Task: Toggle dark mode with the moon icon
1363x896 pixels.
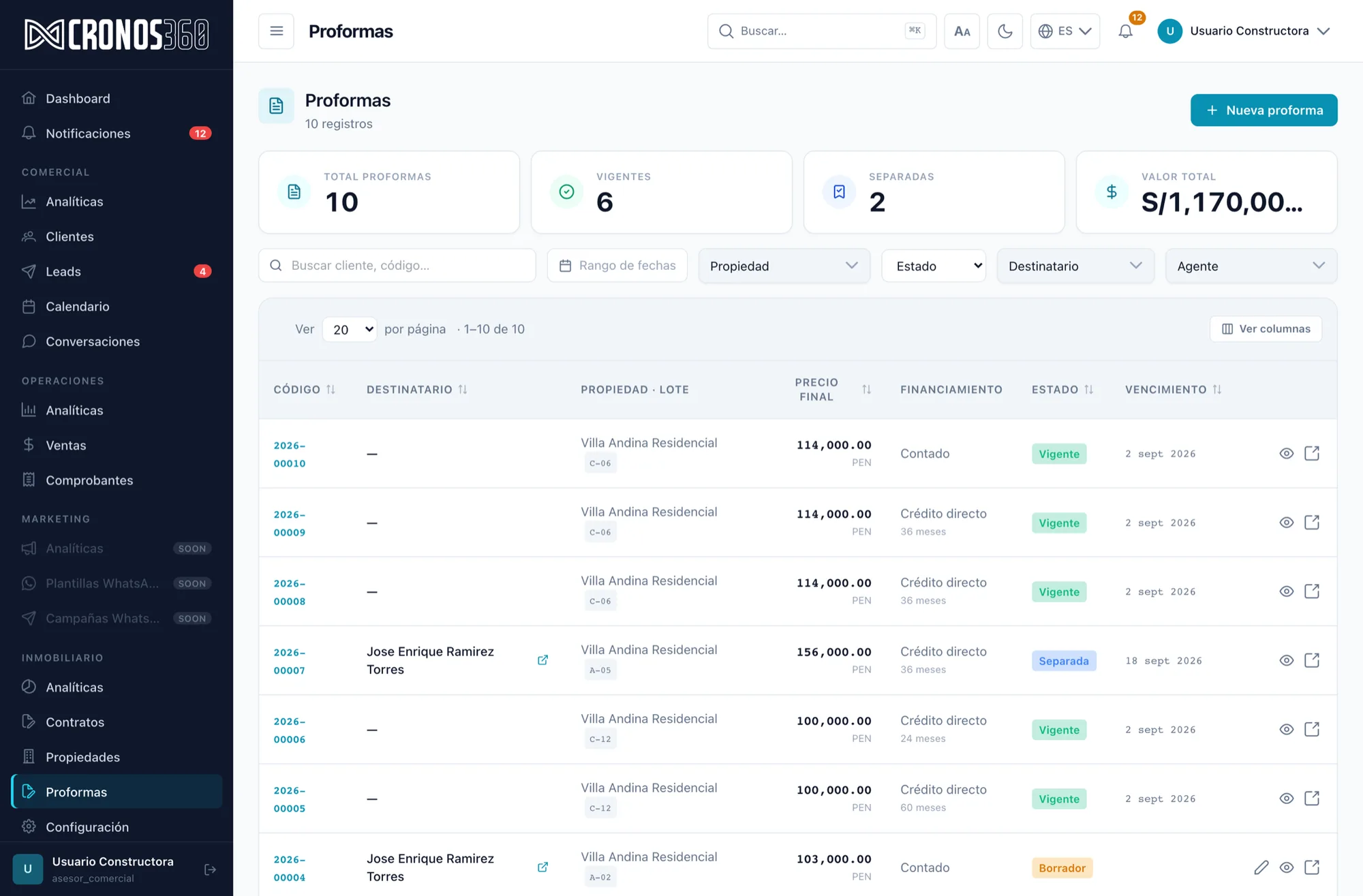Action: tap(1005, 31)
